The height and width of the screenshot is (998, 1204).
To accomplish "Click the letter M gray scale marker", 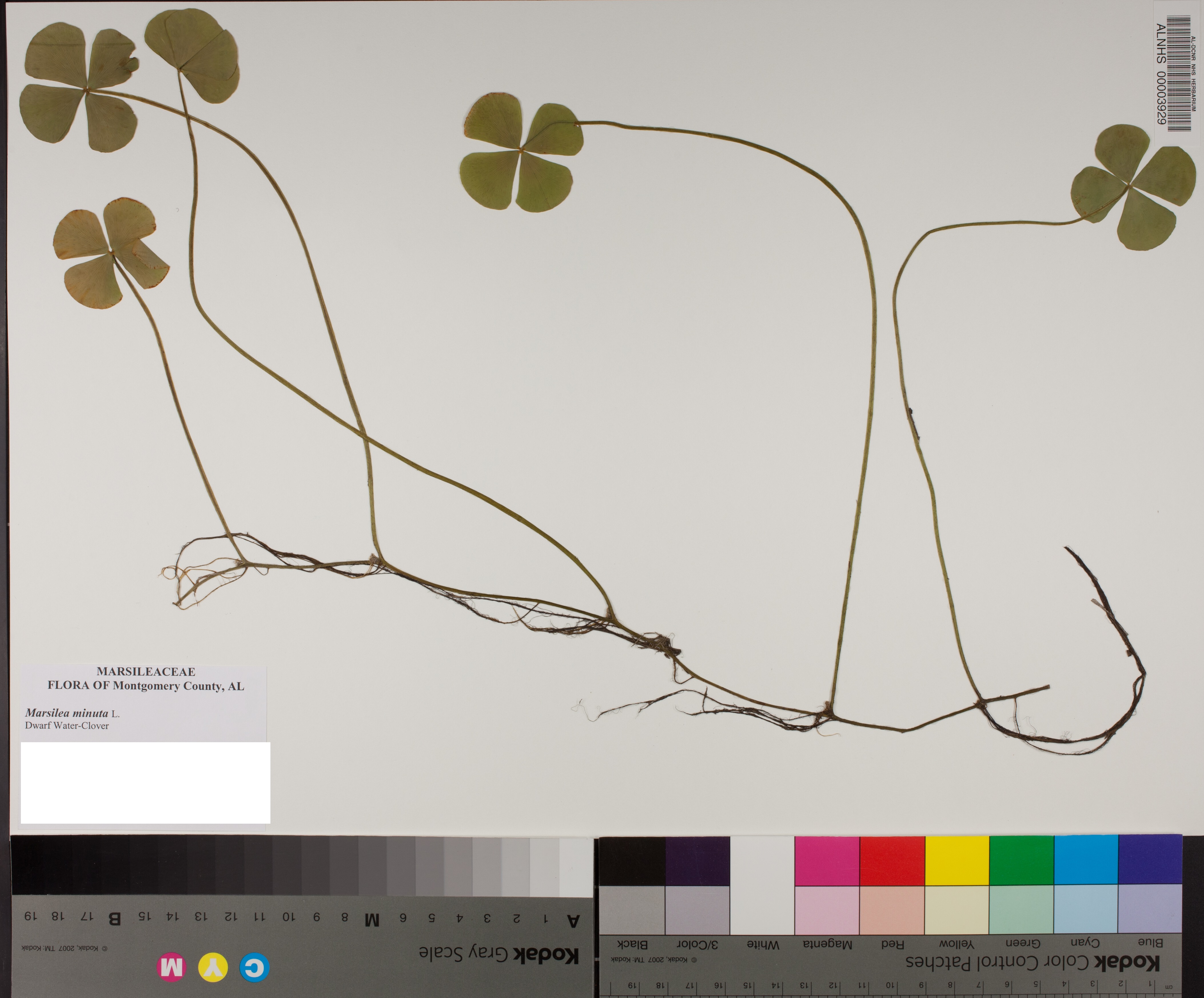I will pos(372,921).
